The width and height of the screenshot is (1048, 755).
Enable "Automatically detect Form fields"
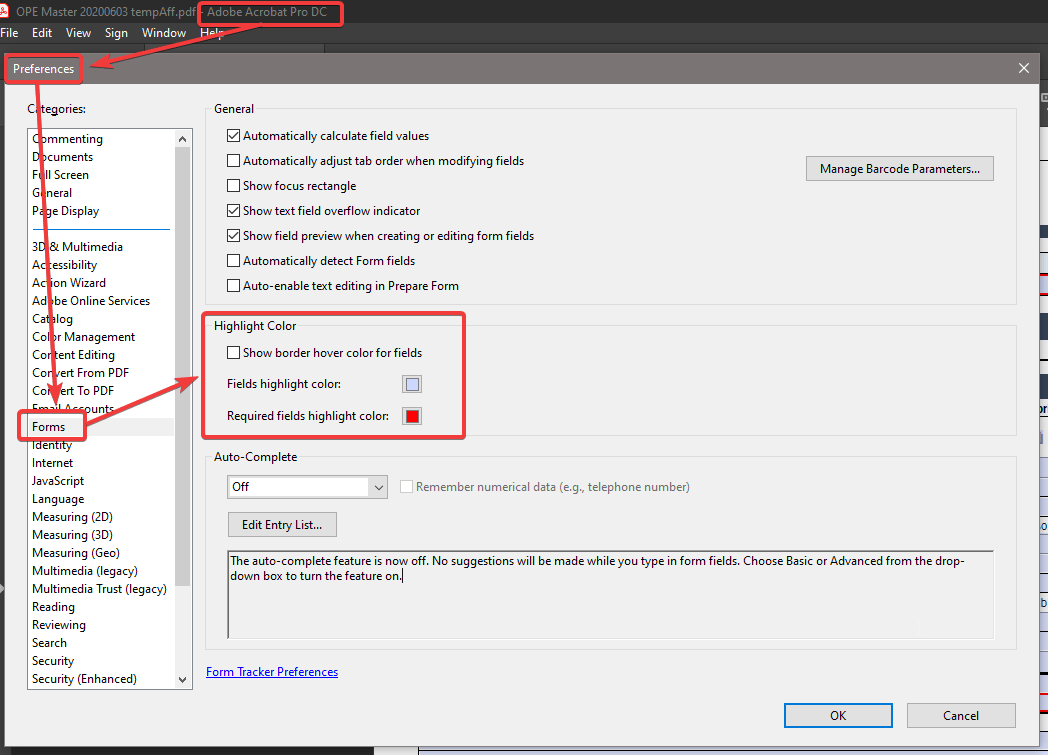pos(233,260)
